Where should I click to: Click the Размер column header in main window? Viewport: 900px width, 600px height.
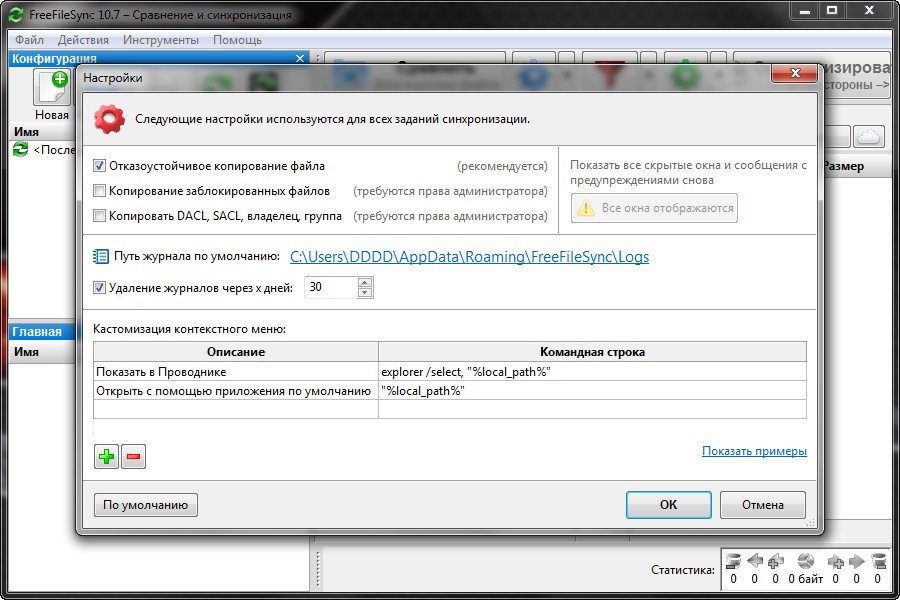click(x=843, y=167)
